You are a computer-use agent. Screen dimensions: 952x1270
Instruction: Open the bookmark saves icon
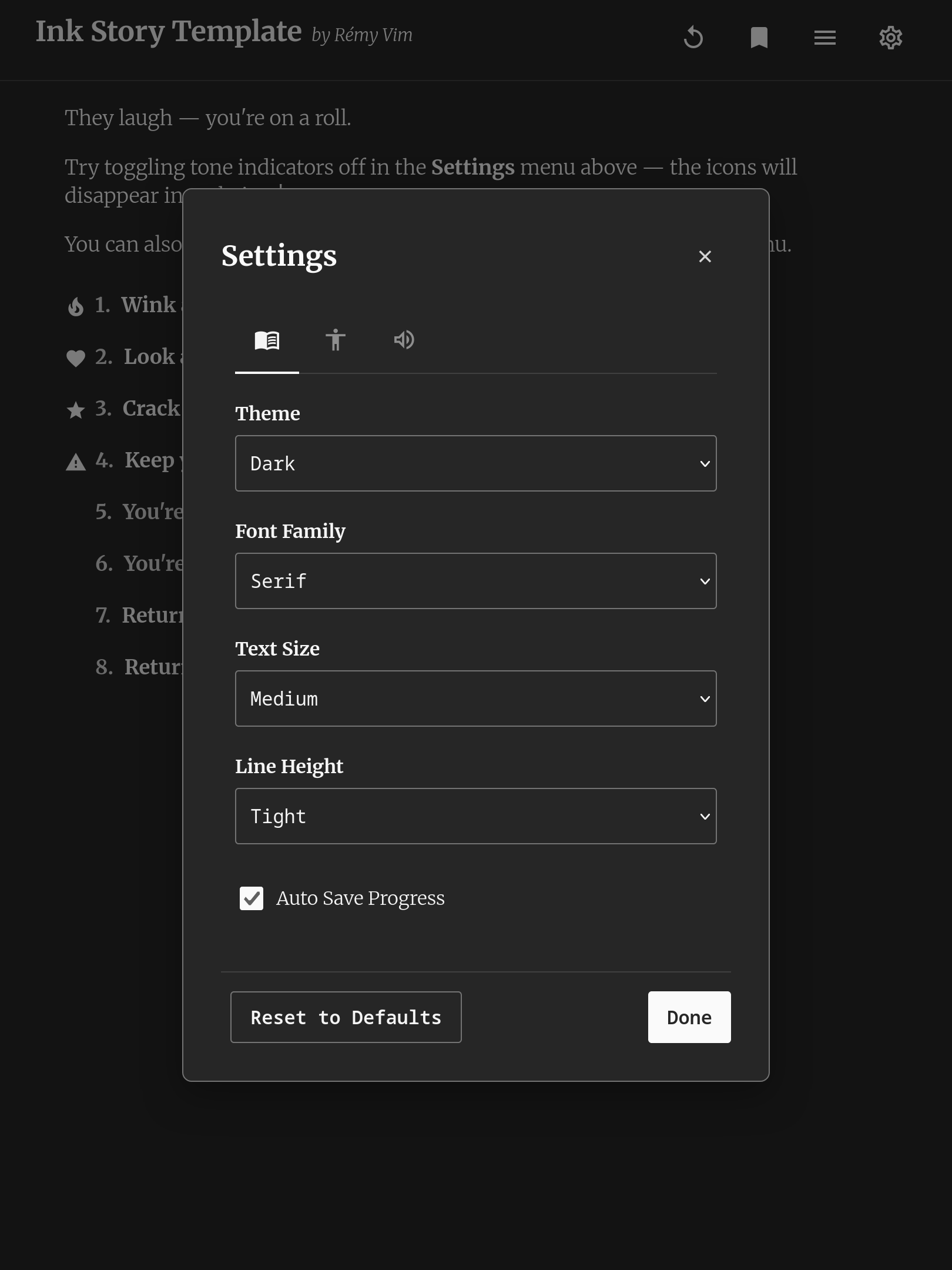pos(759,38)
